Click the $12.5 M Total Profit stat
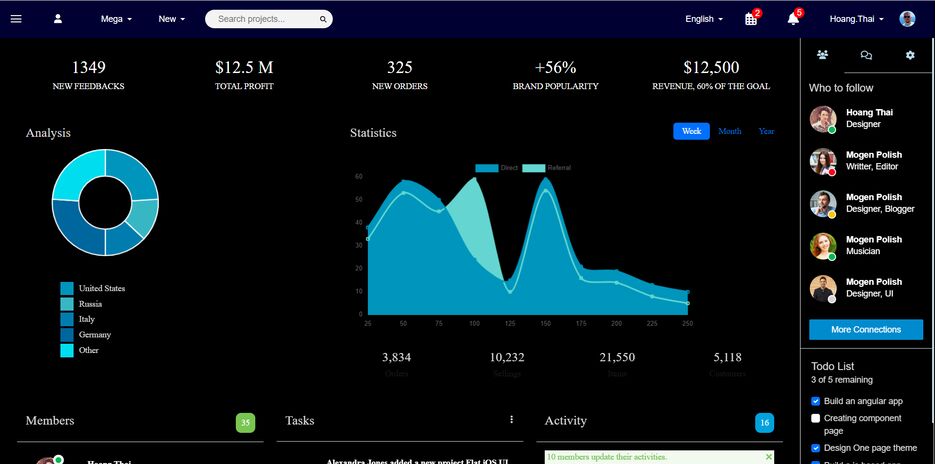The height and width of the screenshot is (464, 935). tap(244, 75)
